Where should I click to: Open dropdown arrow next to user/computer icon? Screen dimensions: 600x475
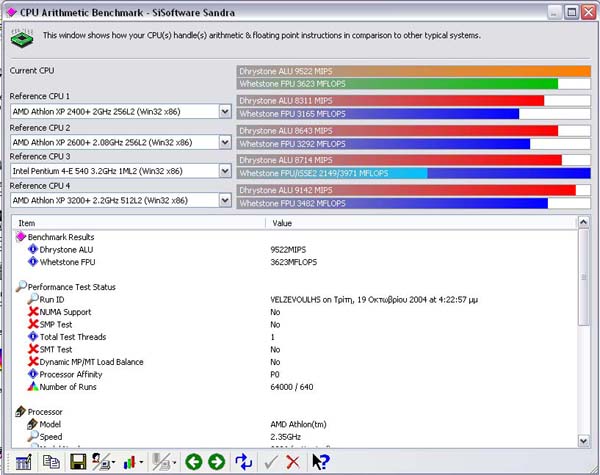[x=113, y=463]
